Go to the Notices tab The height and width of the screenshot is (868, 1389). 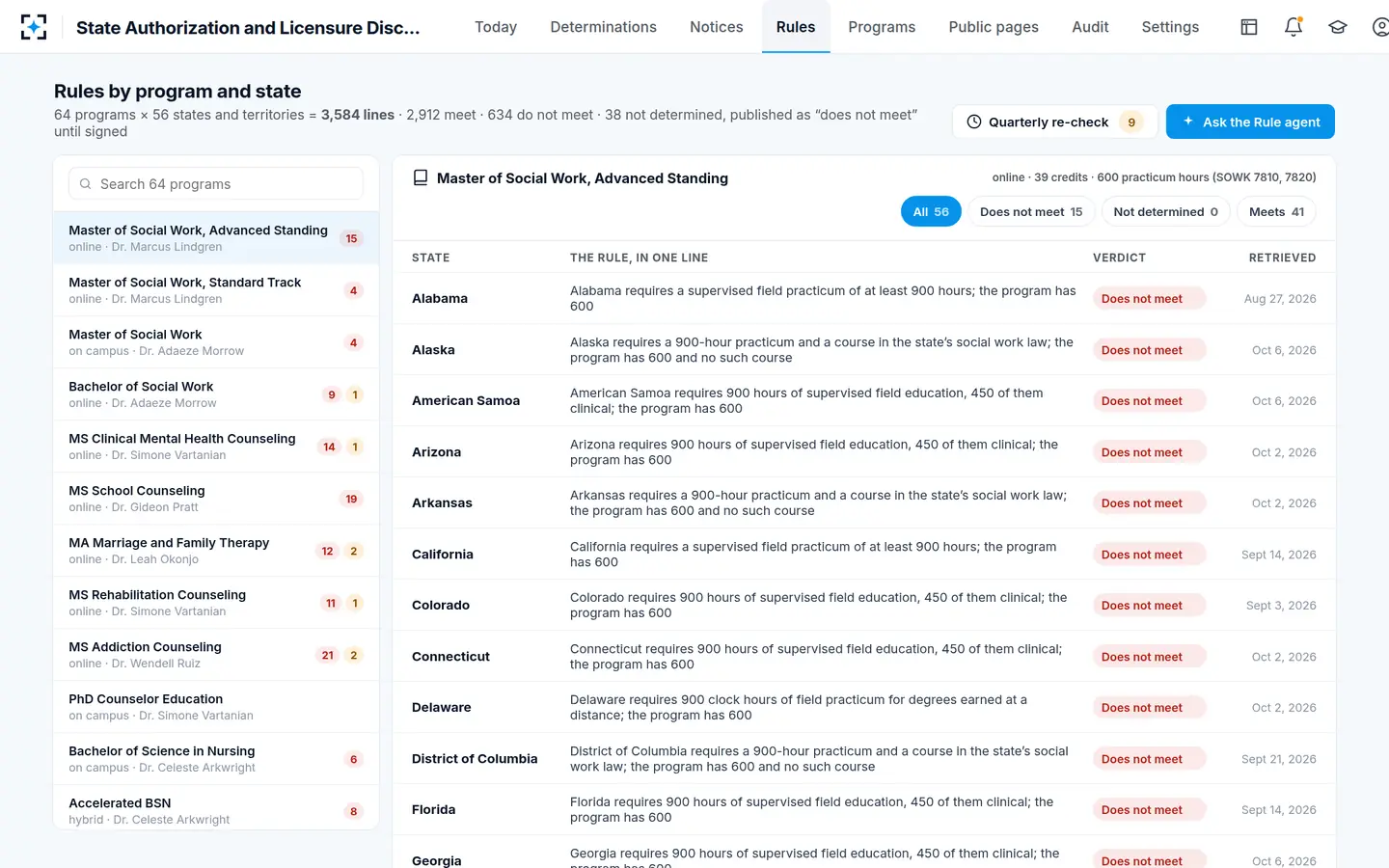click(x=717, y=27)
